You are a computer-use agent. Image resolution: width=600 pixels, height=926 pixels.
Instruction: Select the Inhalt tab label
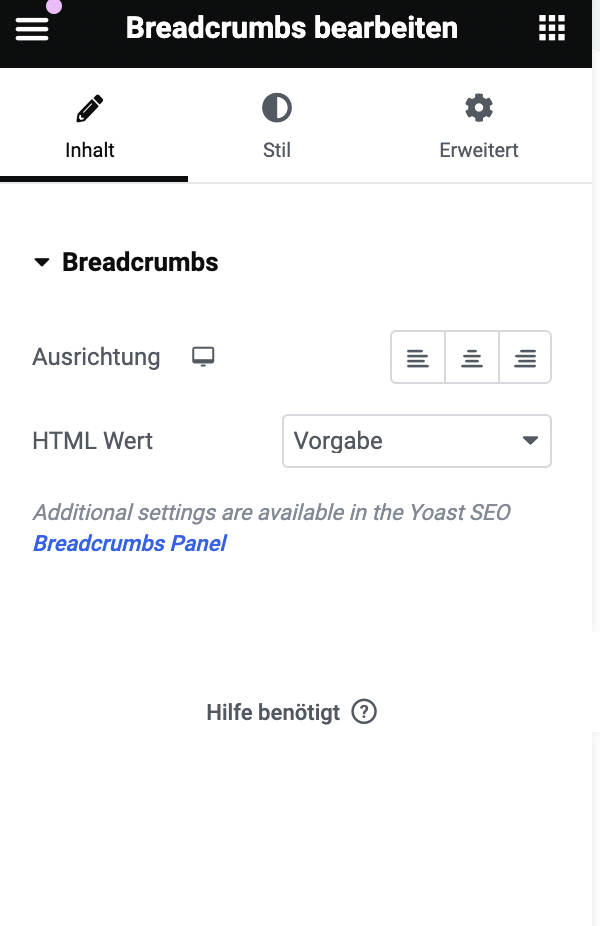[90, 150]
